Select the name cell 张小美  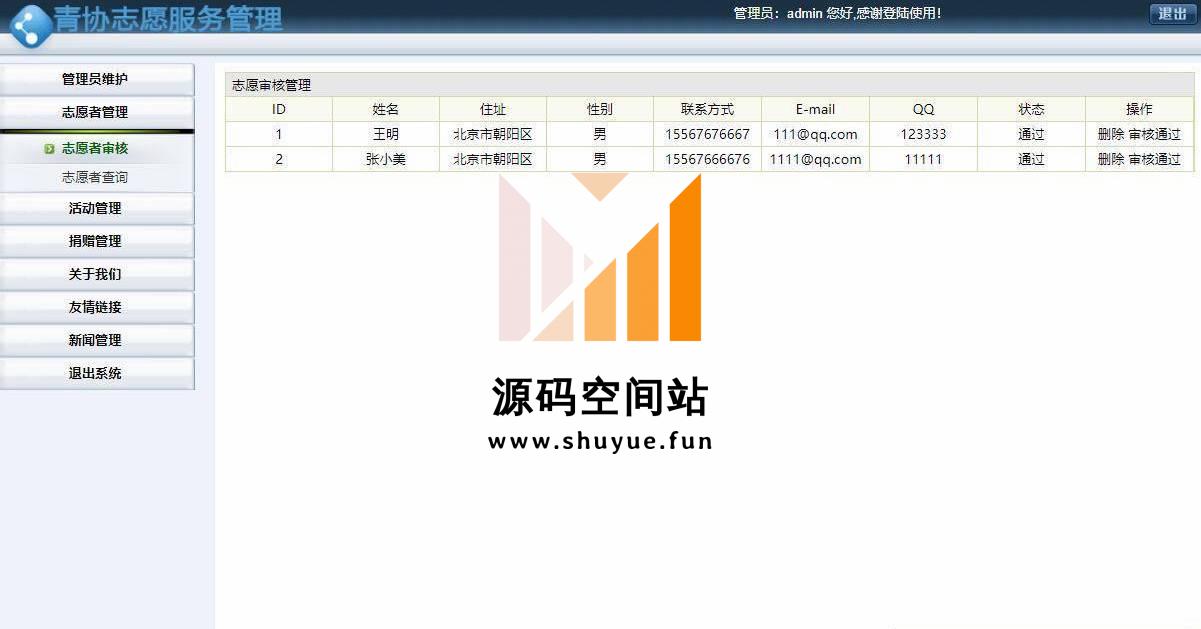(x=386, y=159)
